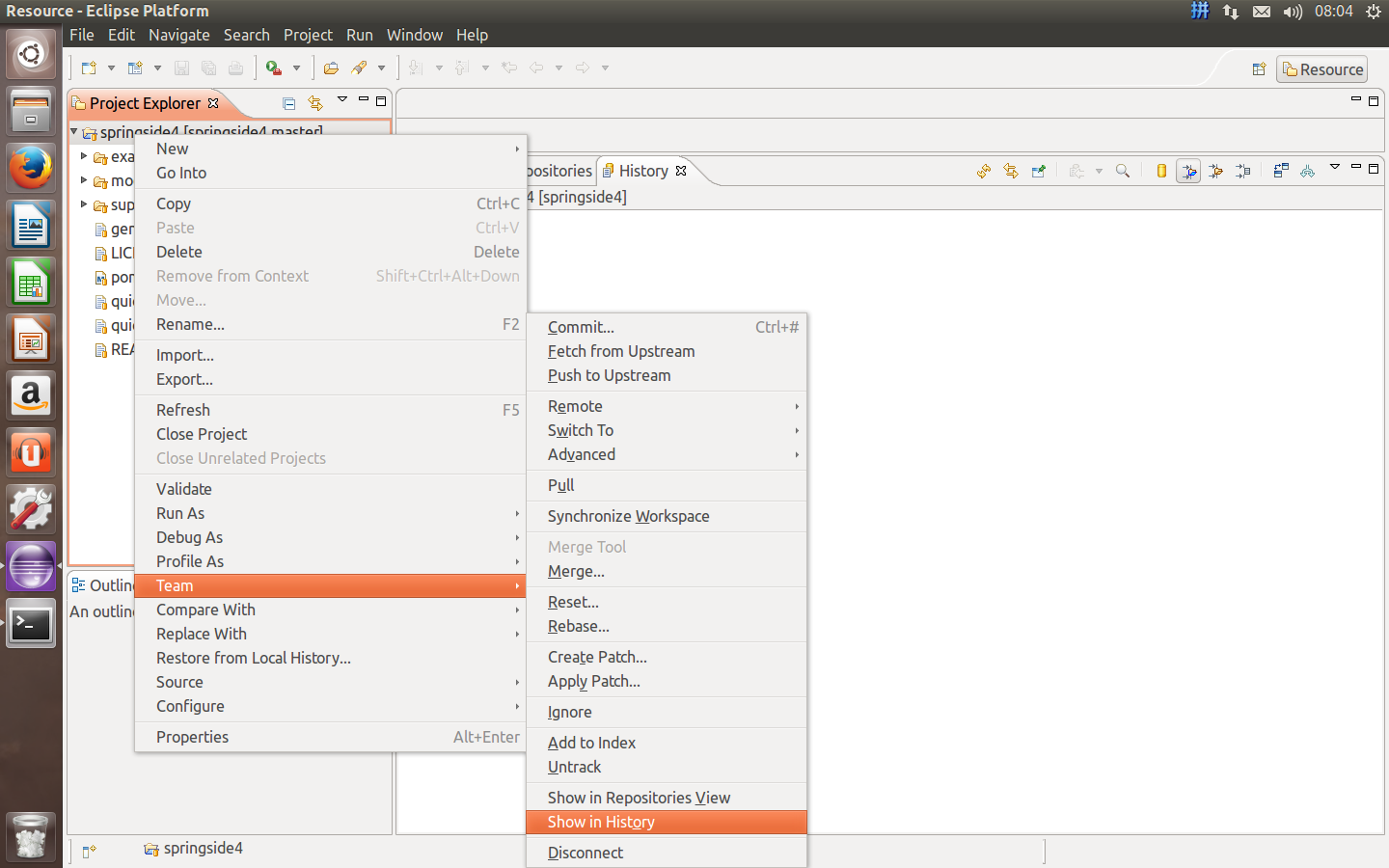
Task: Open Project Explorer view menu triangle
Action: pyautogui.click(x=341, y=99)
